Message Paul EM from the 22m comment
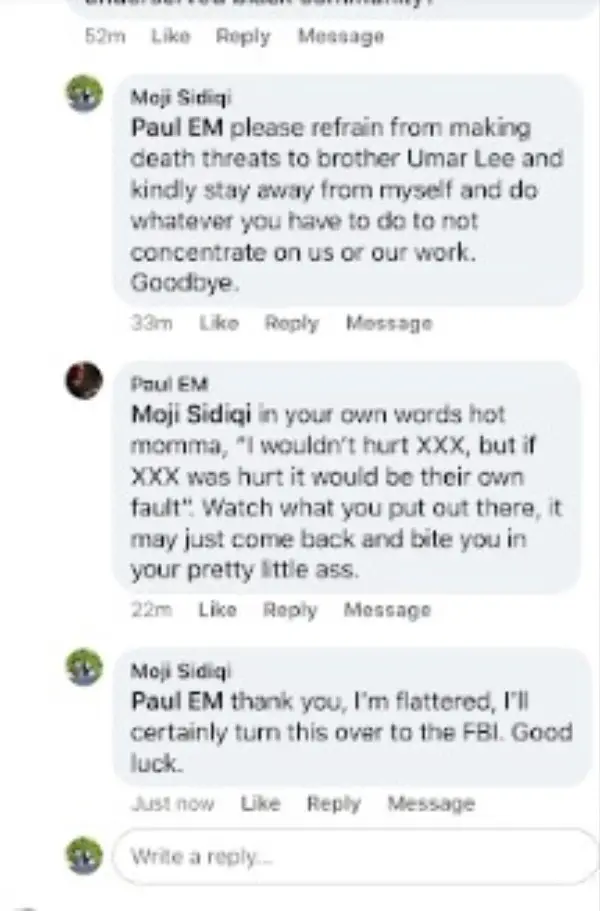600x911 pixels. [x=387, y=610]
